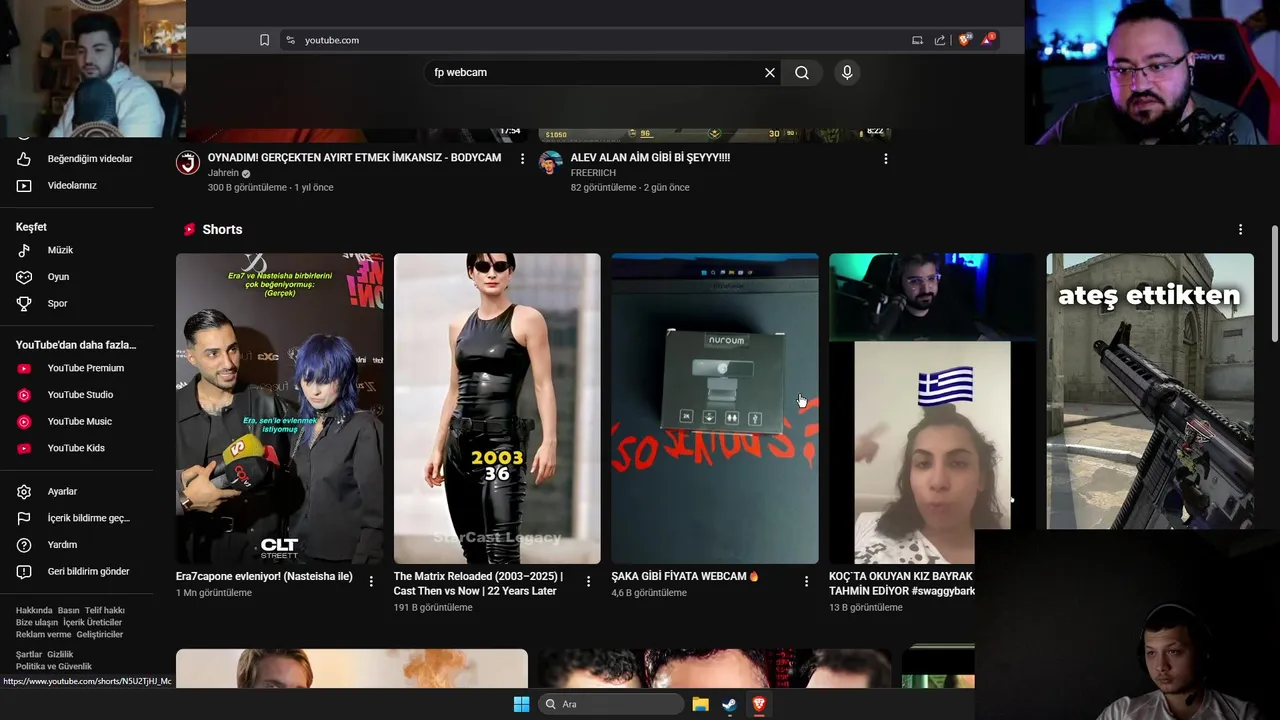1280x720 pixels.
Task: Click the İçerik bildirme geçmişi flag icon
Action: [x=24, y=518]
